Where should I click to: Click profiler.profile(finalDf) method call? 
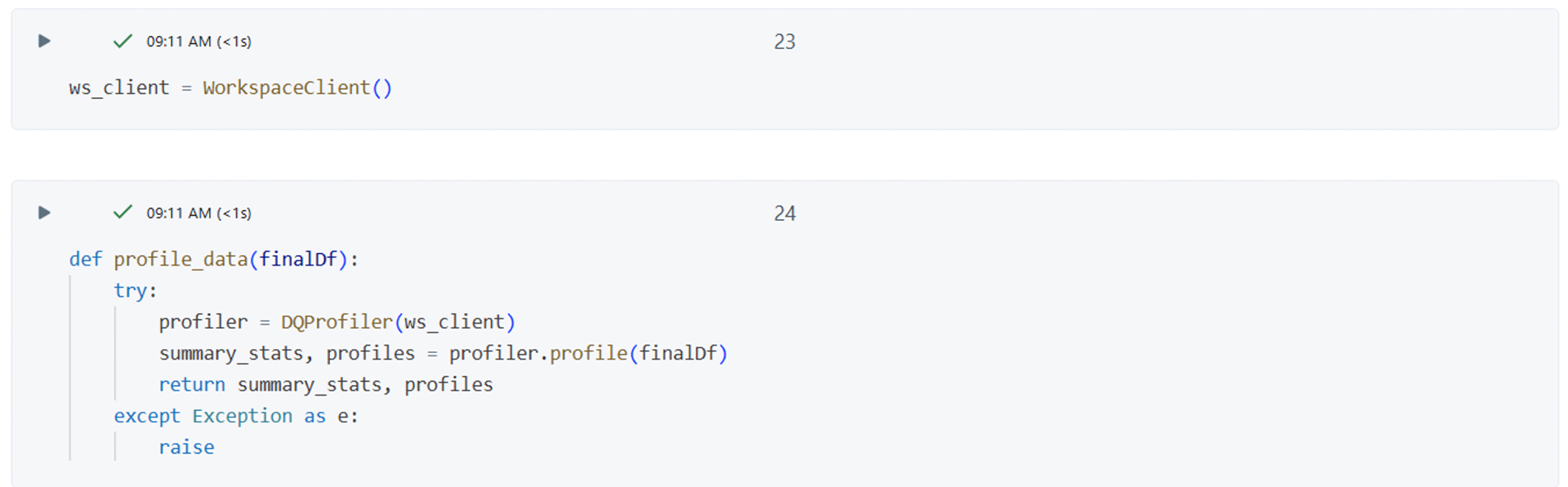pos(588,353)
